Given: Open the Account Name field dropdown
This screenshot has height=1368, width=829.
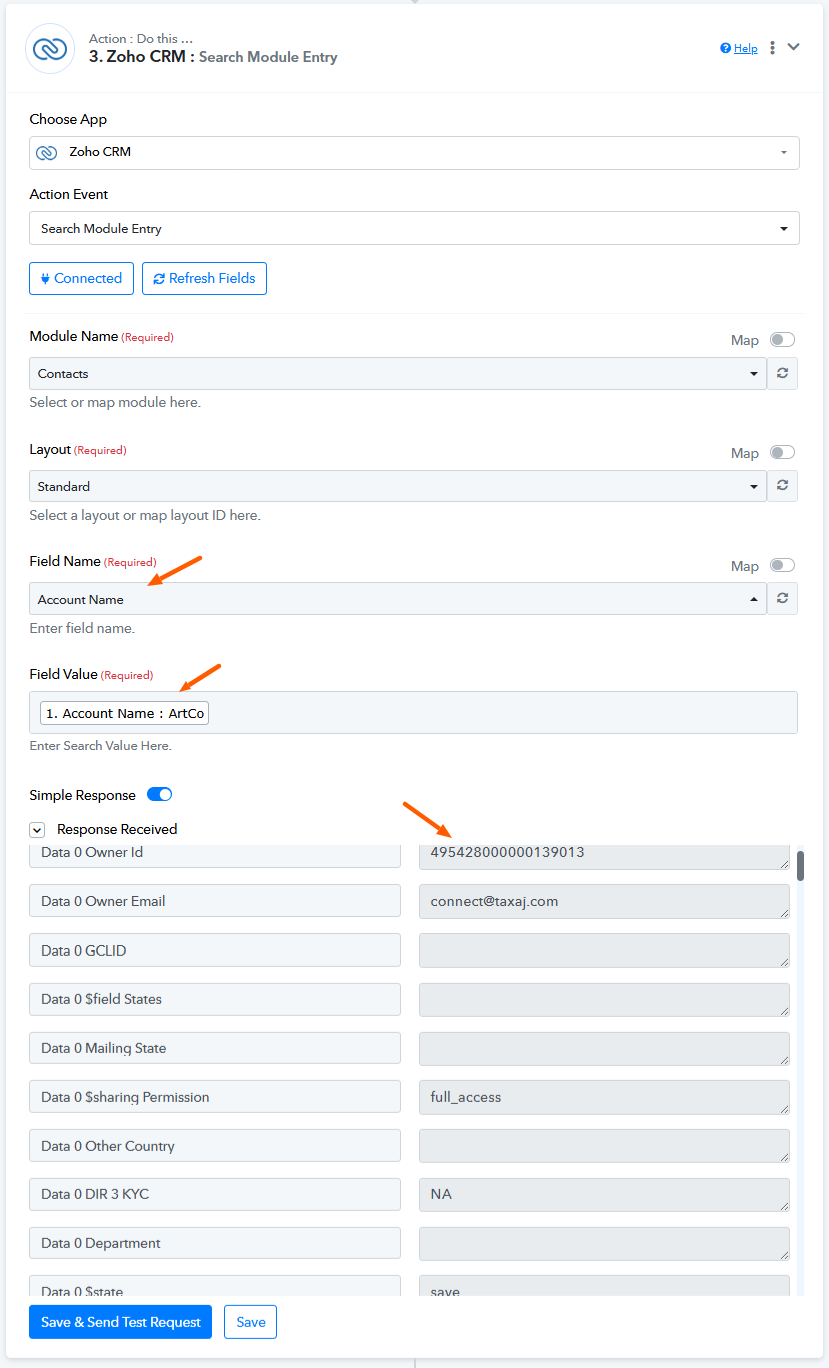Looking at the screenshot, I should (x=398, y=598).
